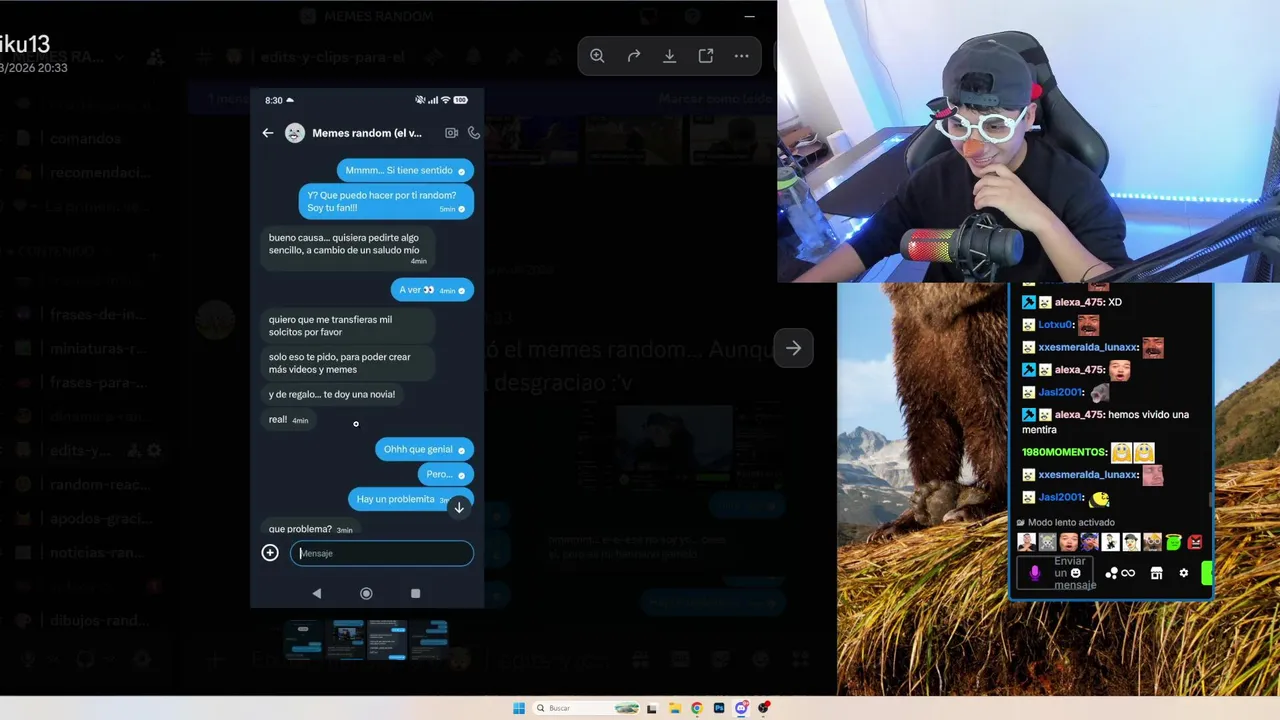Image resolution: width=1280 pixels, height=720 pixels.
Task: Zoom in on the Discord image viewer
Action: pyautogui.click(x=597, y=56)
